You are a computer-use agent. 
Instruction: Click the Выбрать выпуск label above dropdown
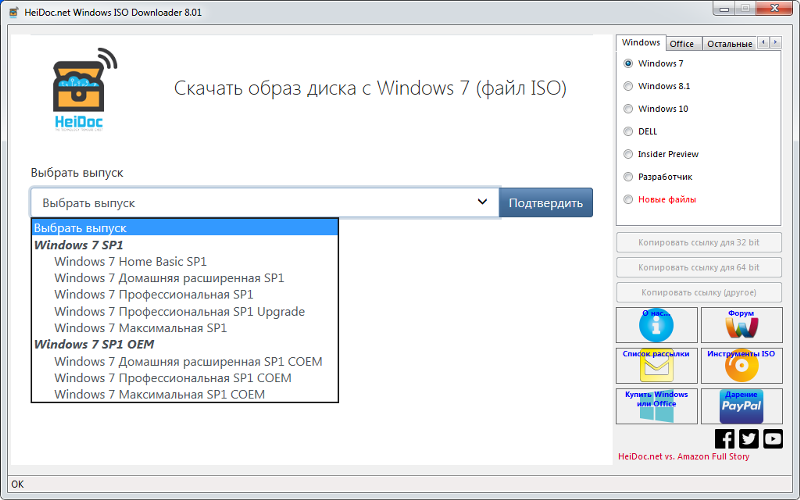coord(77,173)
